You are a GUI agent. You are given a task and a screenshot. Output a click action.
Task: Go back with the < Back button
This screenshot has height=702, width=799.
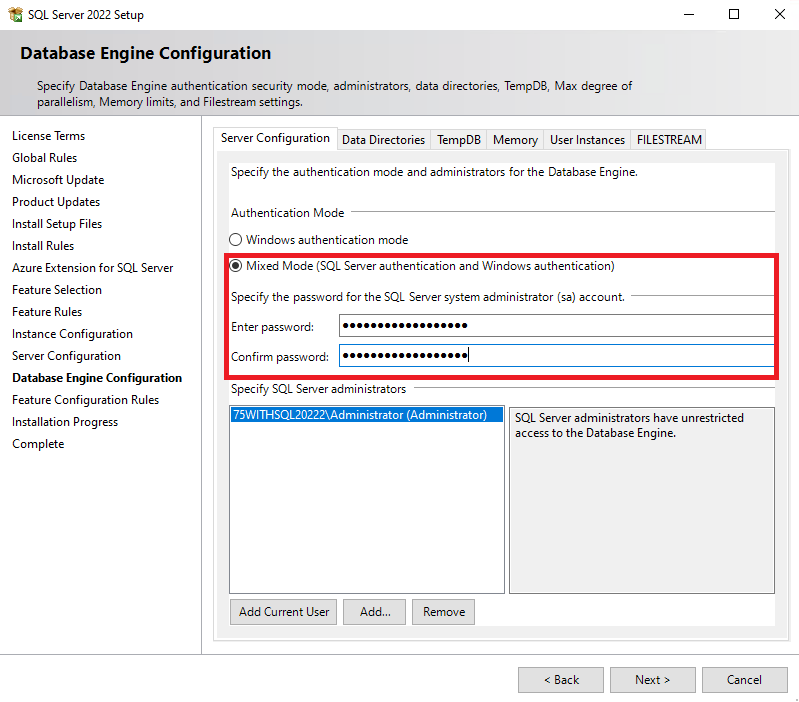point(561,680)
